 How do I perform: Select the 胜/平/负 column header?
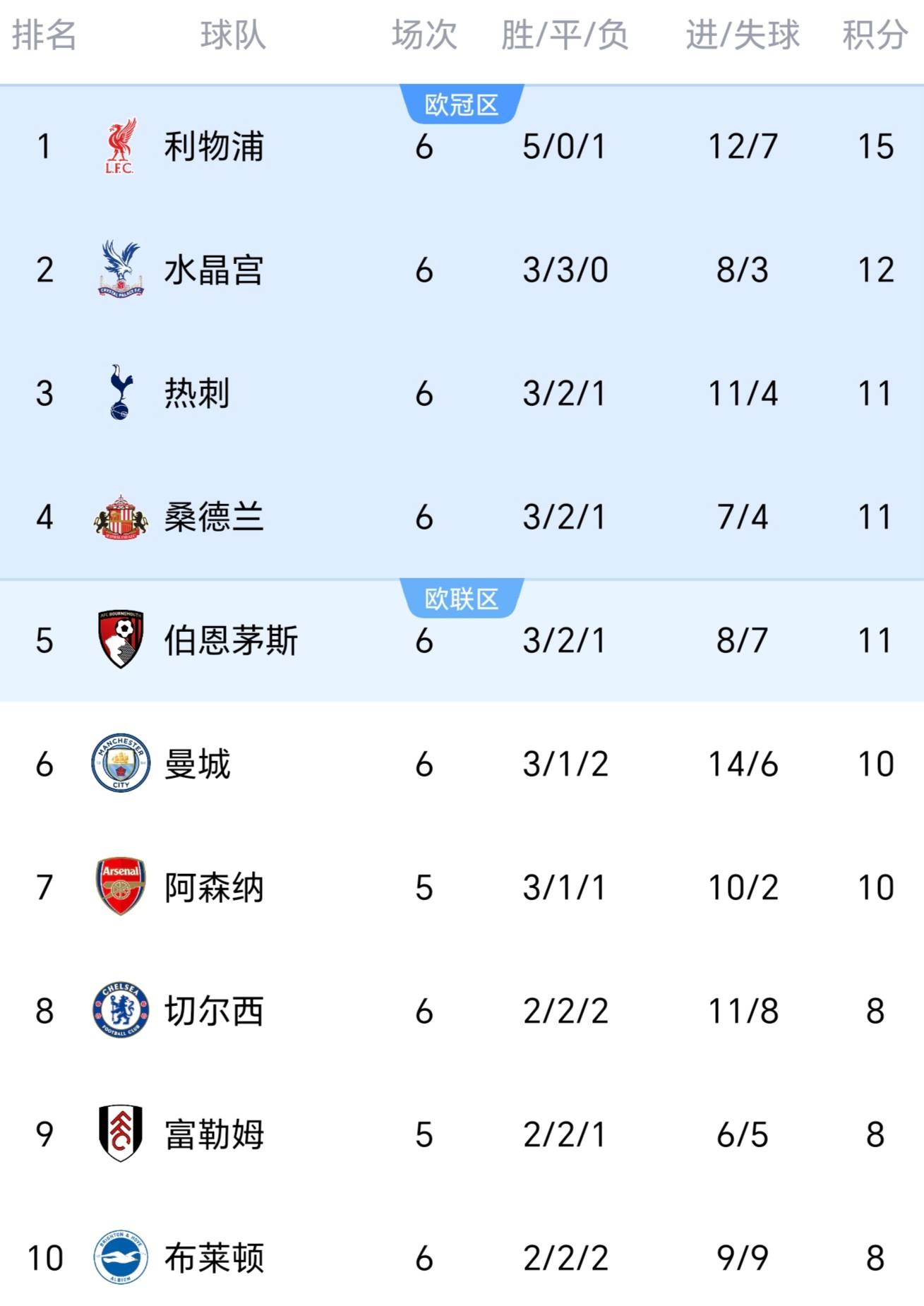565,35
